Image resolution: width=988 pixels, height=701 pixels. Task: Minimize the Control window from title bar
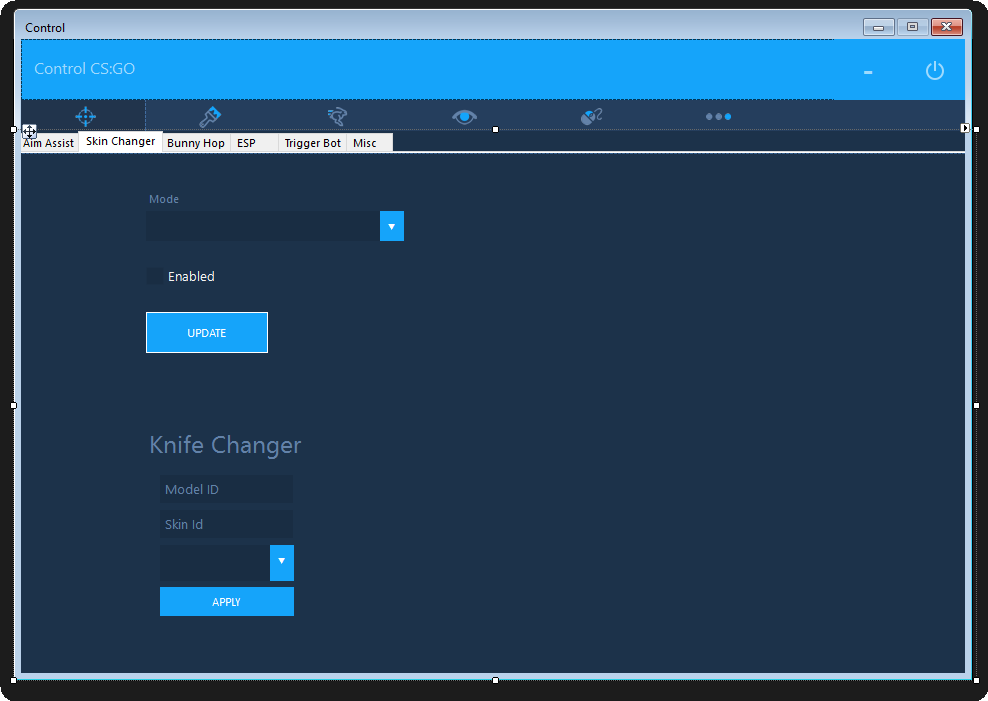pyautogui.click(x=878, y=26)
